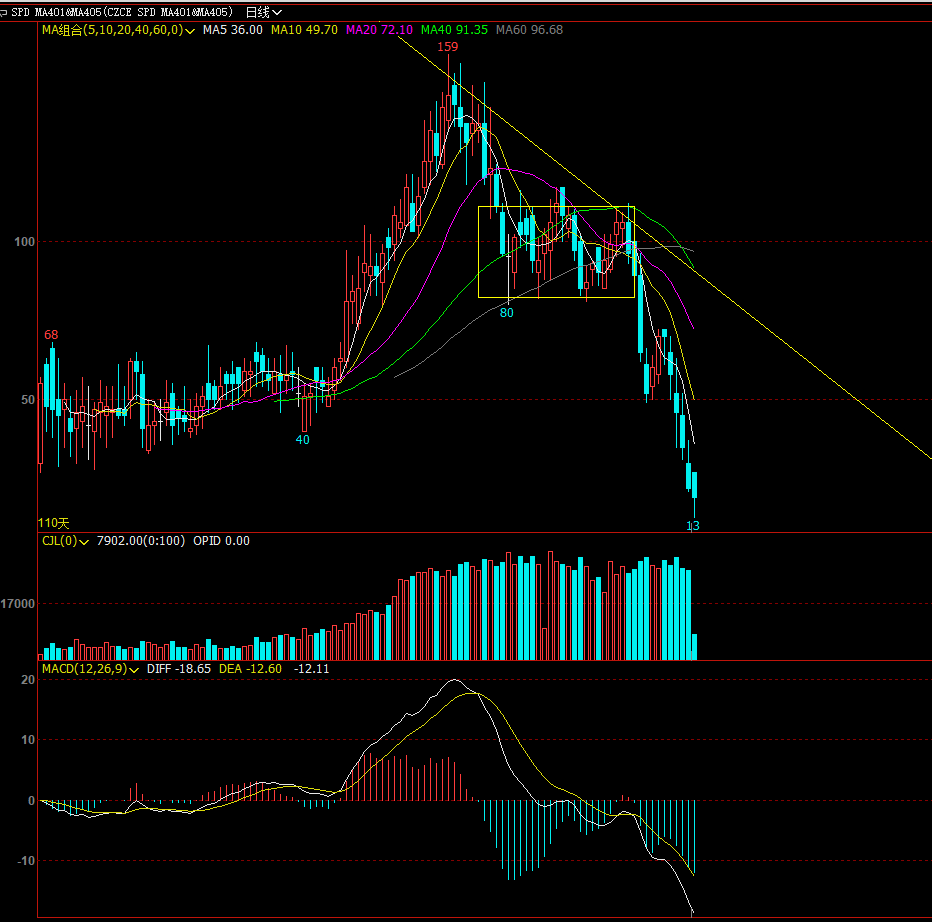Viewport: 932px width, 922px height.
Task: Select the 159 high price marker
Action: [447, 47]
